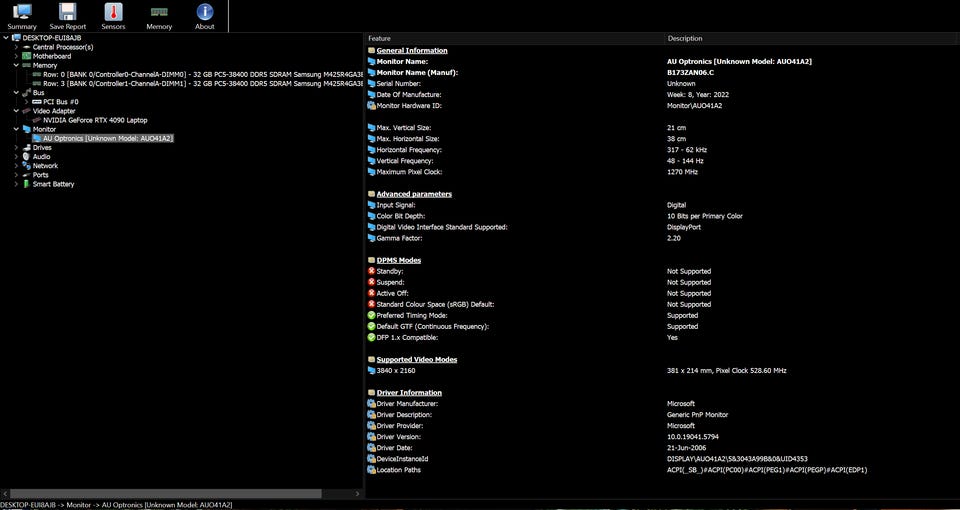Viewport: 960px width, 510px height.
Task: Collapse the DESKTOP-EUI8AJB root node
Action: 6,38
